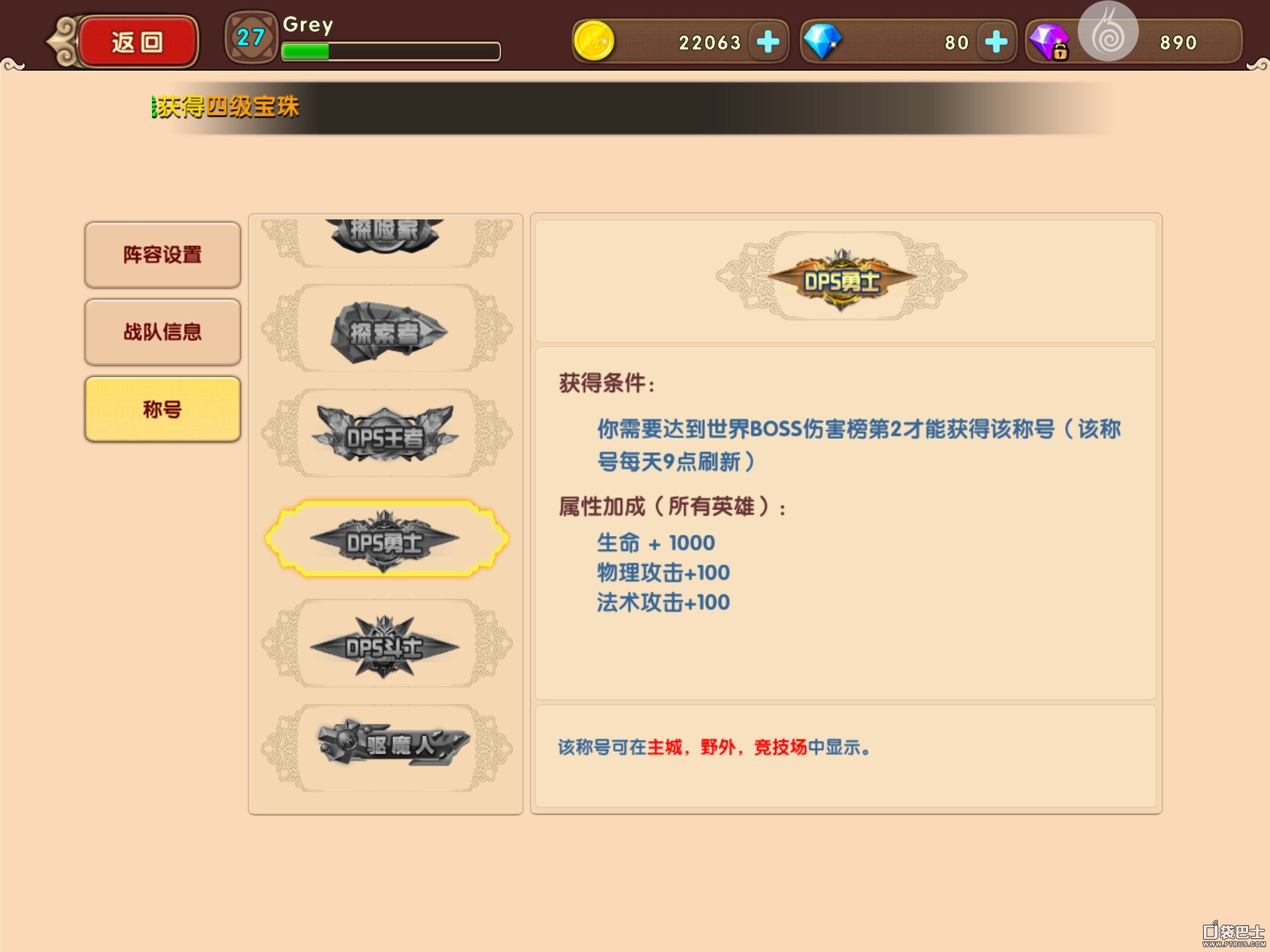Image resolution: width=1270 pixels, height=952 pixels.
Task: Open the 称号 tab
Action: coord(162,409)
